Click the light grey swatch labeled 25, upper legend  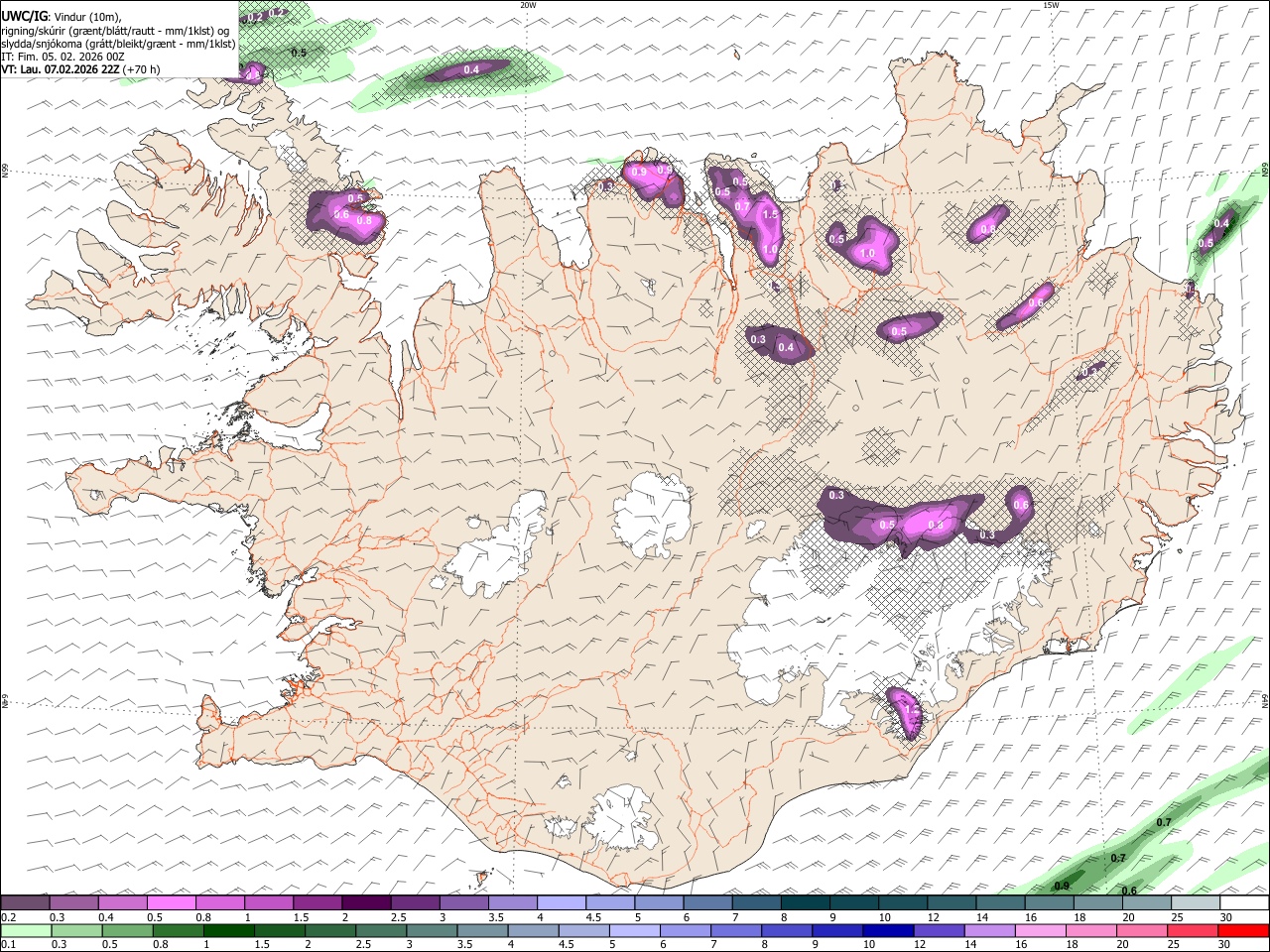[1195, 902]
